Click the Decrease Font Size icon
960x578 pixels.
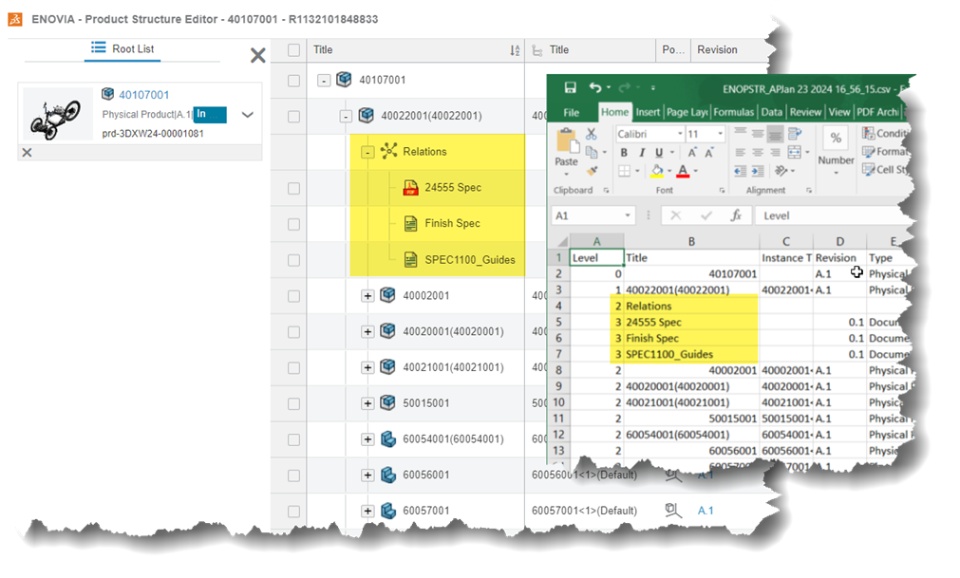click(709, 152)
